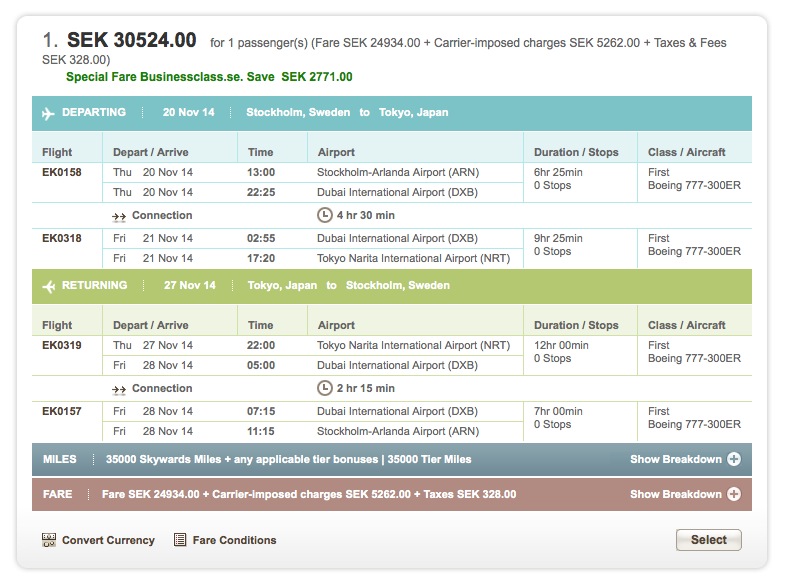Click the Convert Currency icon
796x586 pixels.
(x=48, y=540)
